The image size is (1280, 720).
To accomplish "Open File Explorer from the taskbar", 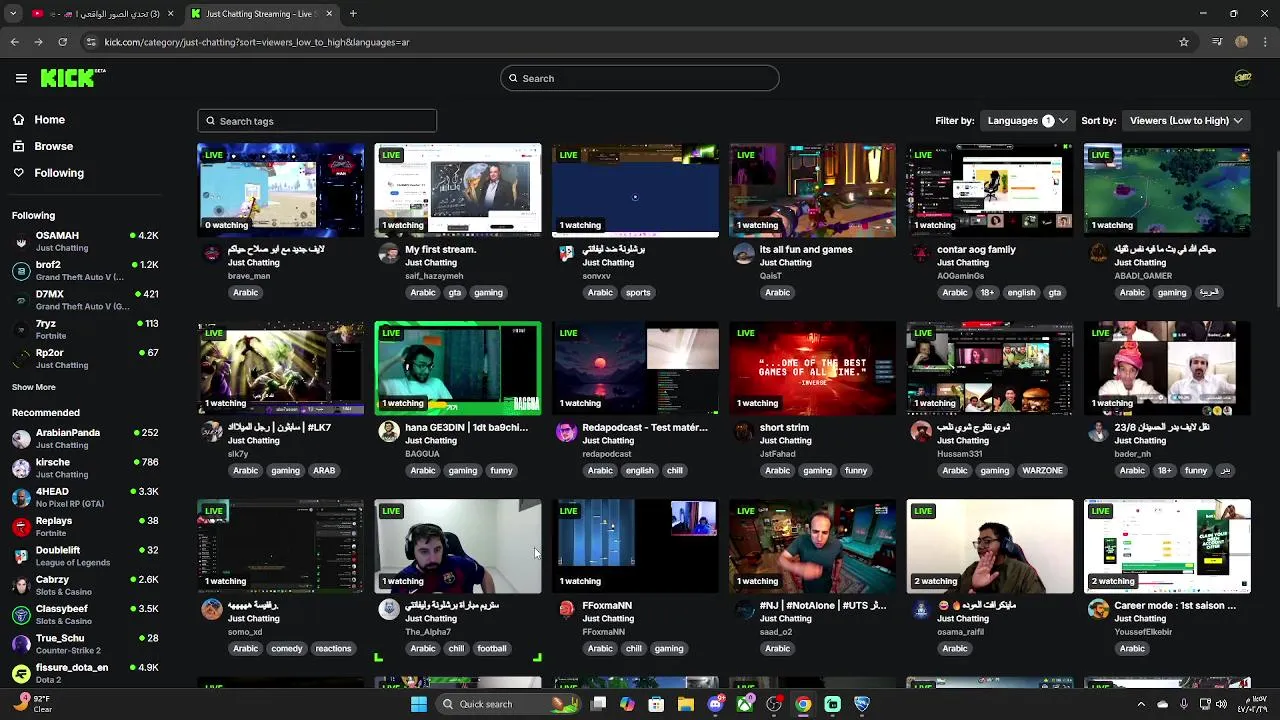I will (686, 704).
